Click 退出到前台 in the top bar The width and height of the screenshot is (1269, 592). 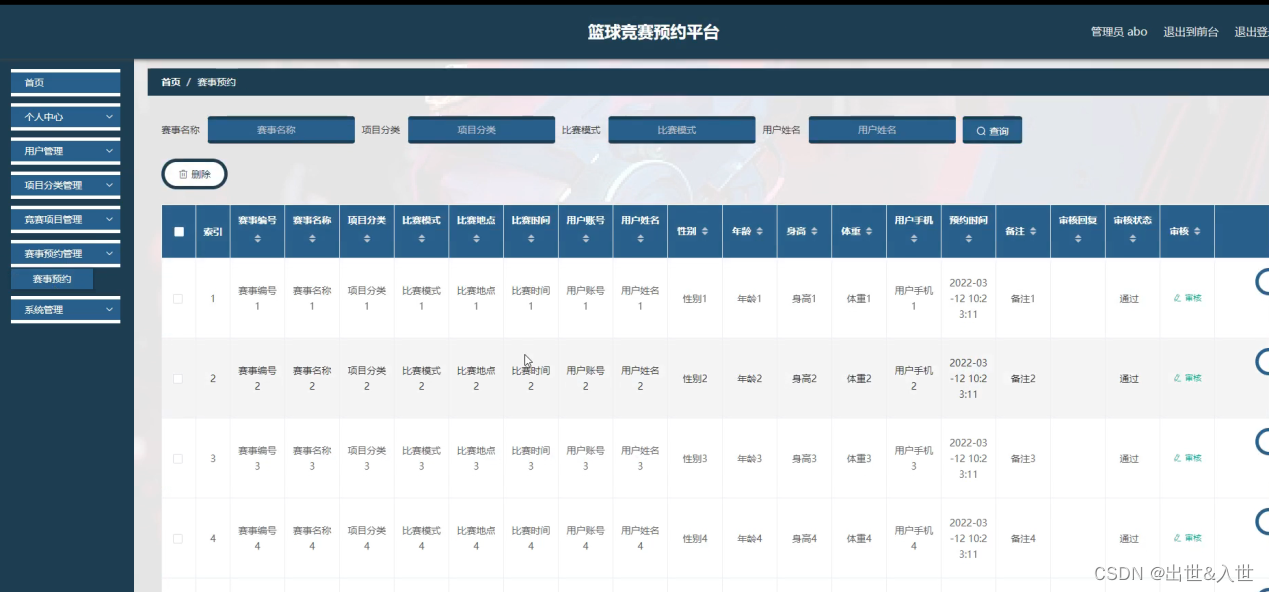tap(1191, 32)
